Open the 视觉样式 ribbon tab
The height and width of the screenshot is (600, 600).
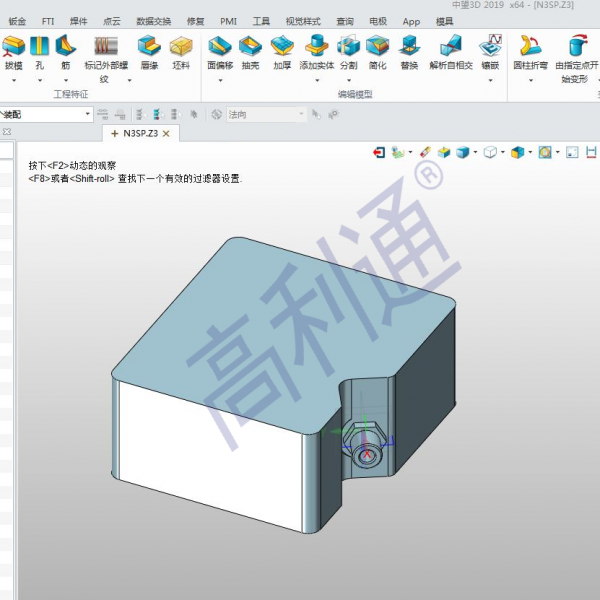[303, 20]
